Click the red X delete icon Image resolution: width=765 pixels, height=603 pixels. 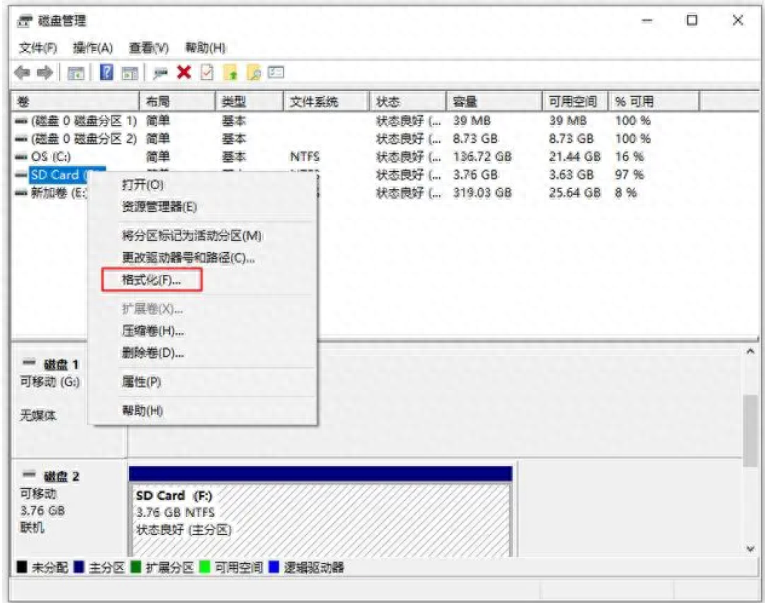(x=184, y=73)
